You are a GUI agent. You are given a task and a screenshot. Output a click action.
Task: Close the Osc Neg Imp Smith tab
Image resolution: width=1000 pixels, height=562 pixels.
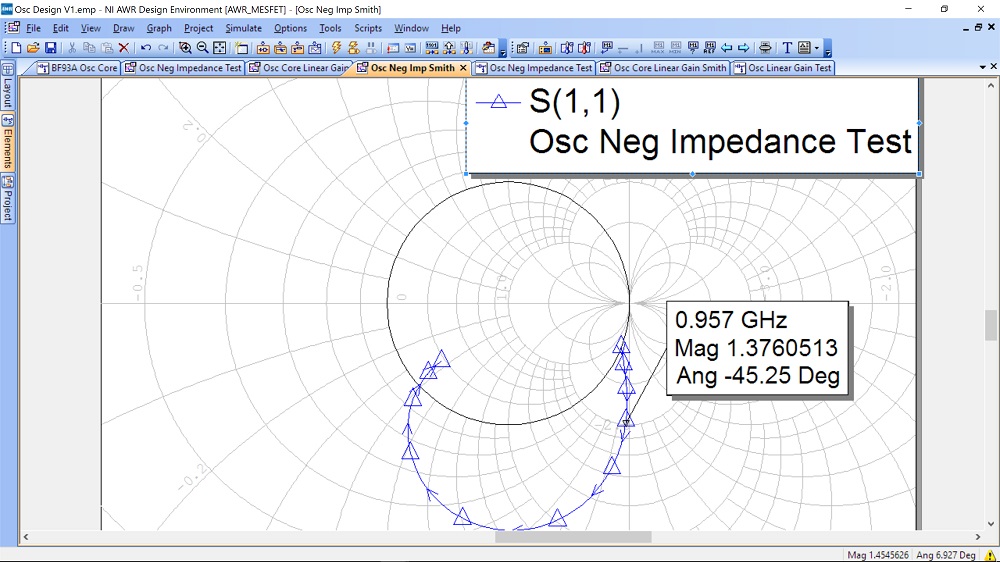coord(463,68)
